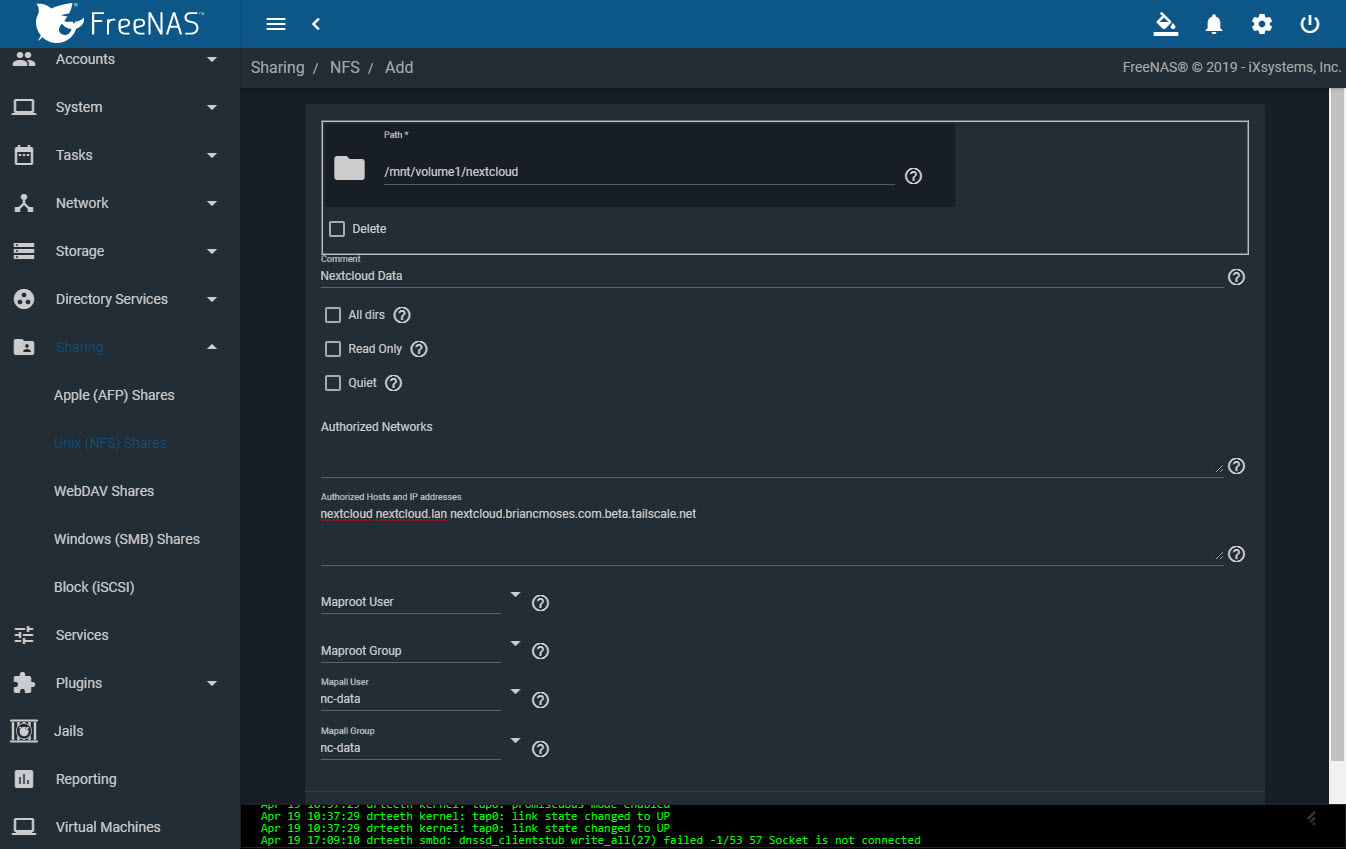Click the Add breadcrumb
This screenshot has width=1346, height=849.
[x=399, y=67]
